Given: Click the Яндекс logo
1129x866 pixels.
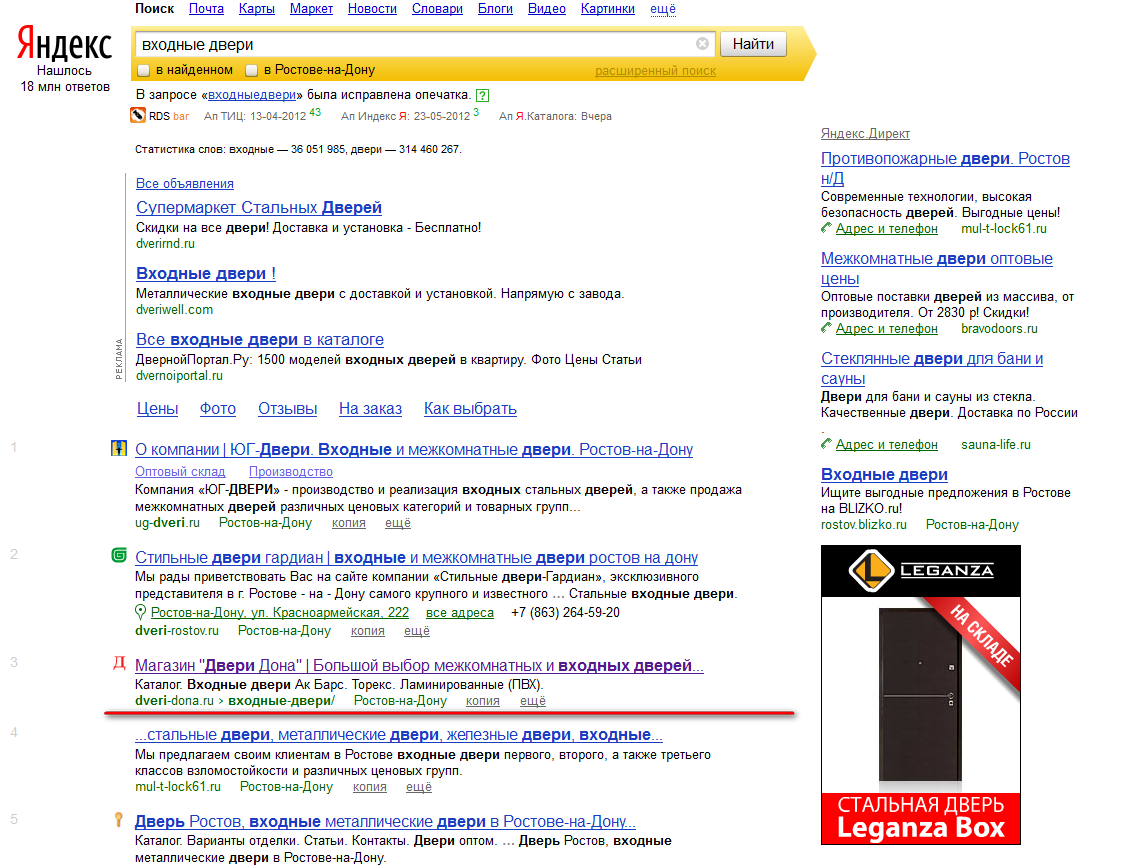Looking at the screenshot, I should (x=64, y=43).
